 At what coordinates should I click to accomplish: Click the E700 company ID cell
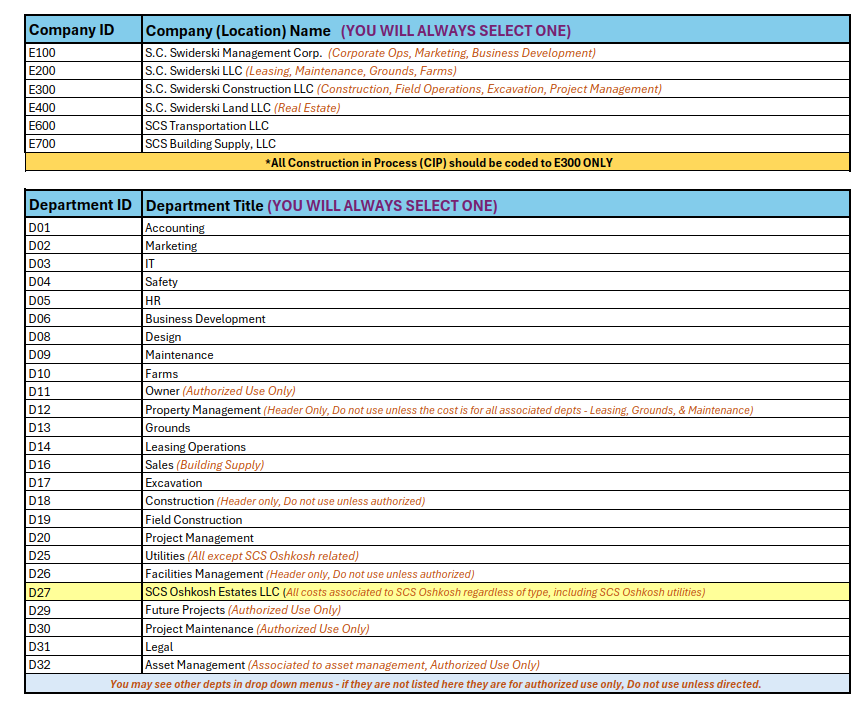[x=83, y=144]
